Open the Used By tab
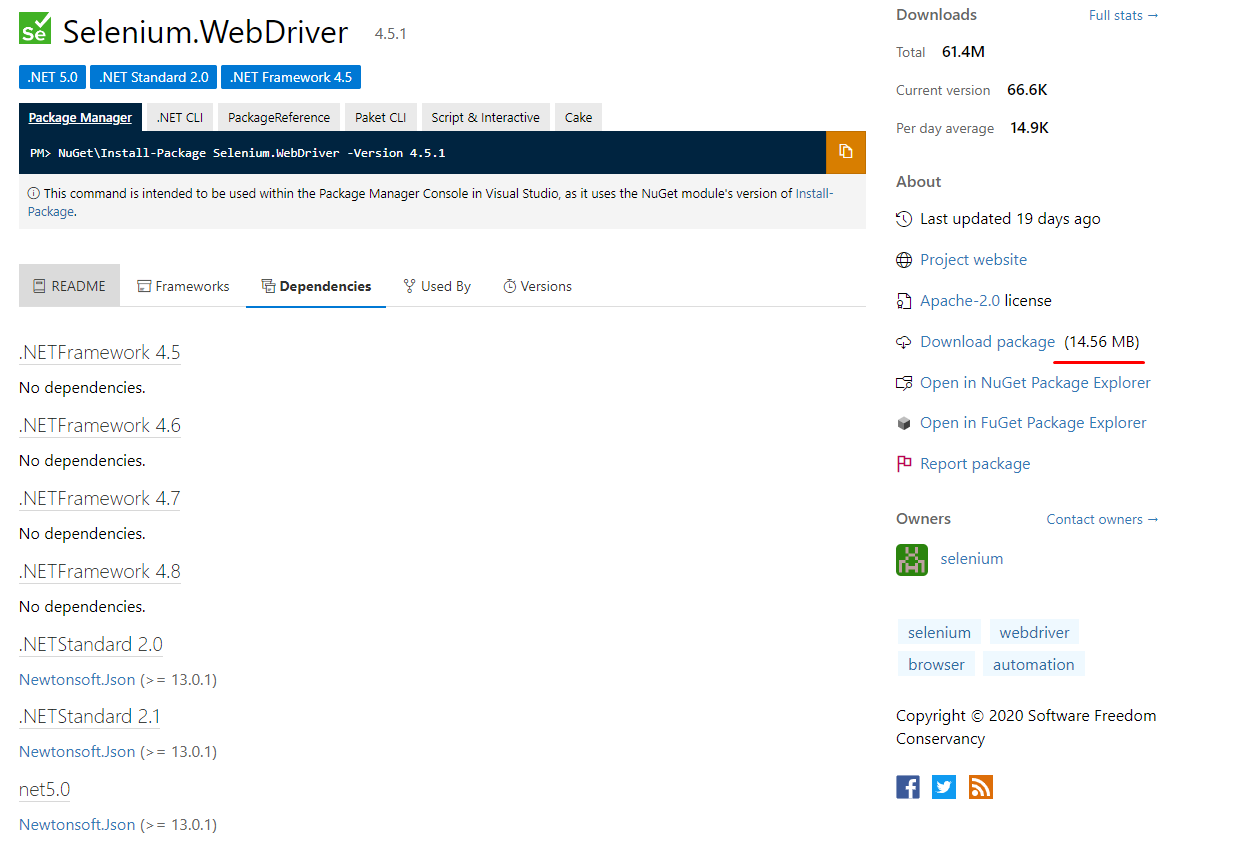The width and height of the screenshot is (1255, 862). (x=437, y=286)
